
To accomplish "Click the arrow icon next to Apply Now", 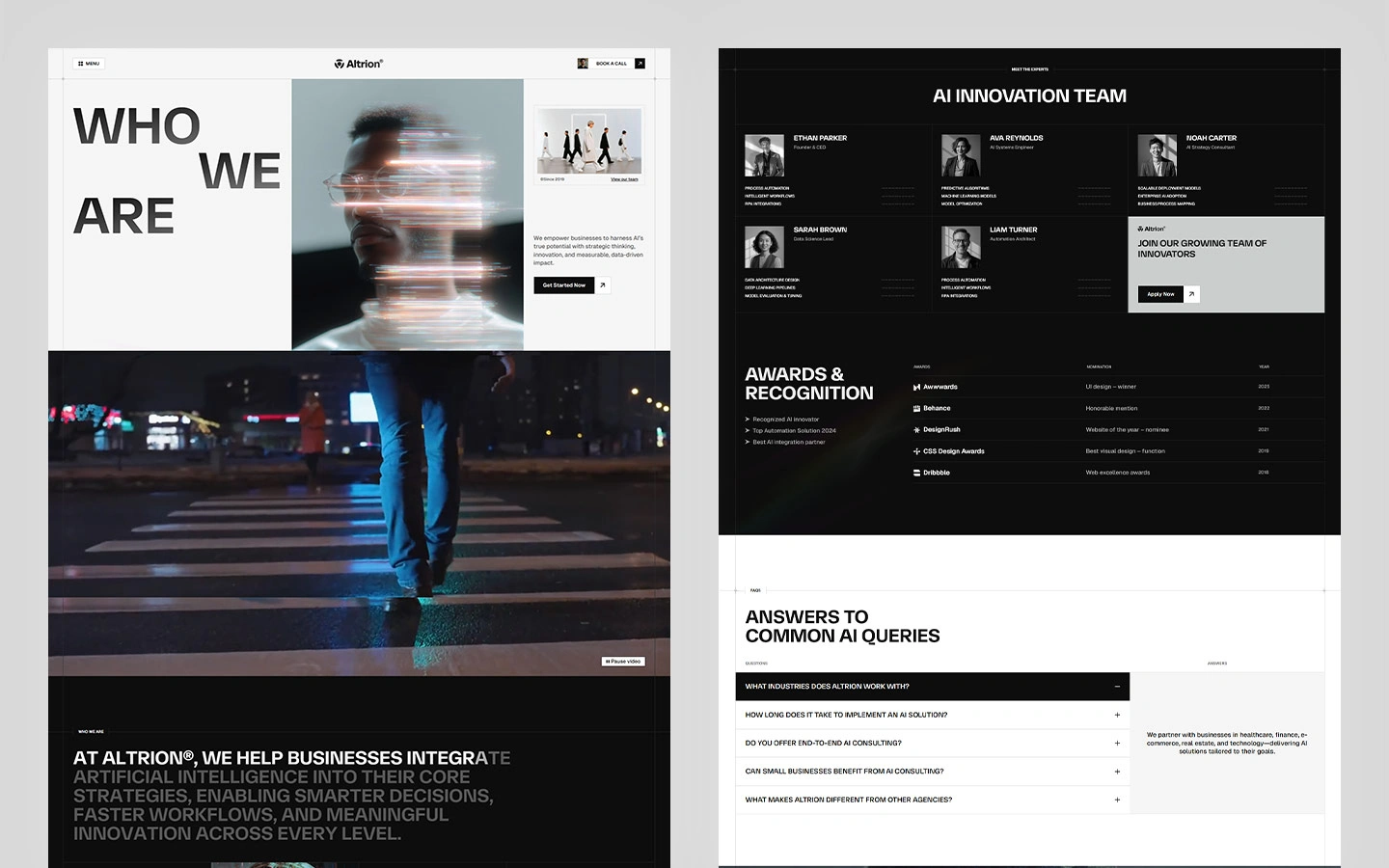I will [1192, 294].
